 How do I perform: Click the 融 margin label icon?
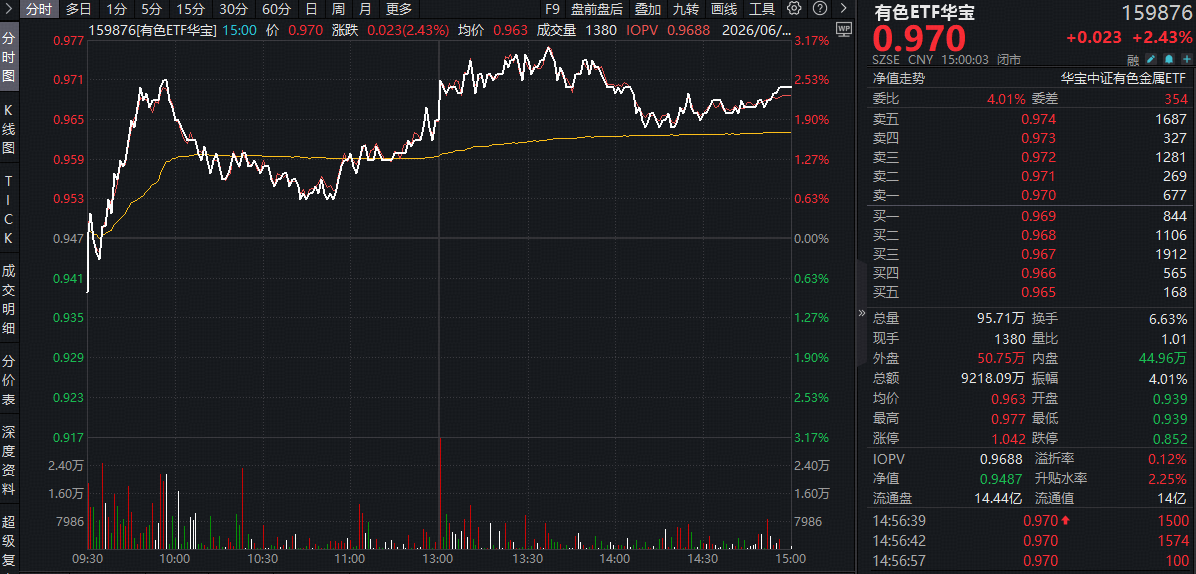click(x=1133, y=59)
